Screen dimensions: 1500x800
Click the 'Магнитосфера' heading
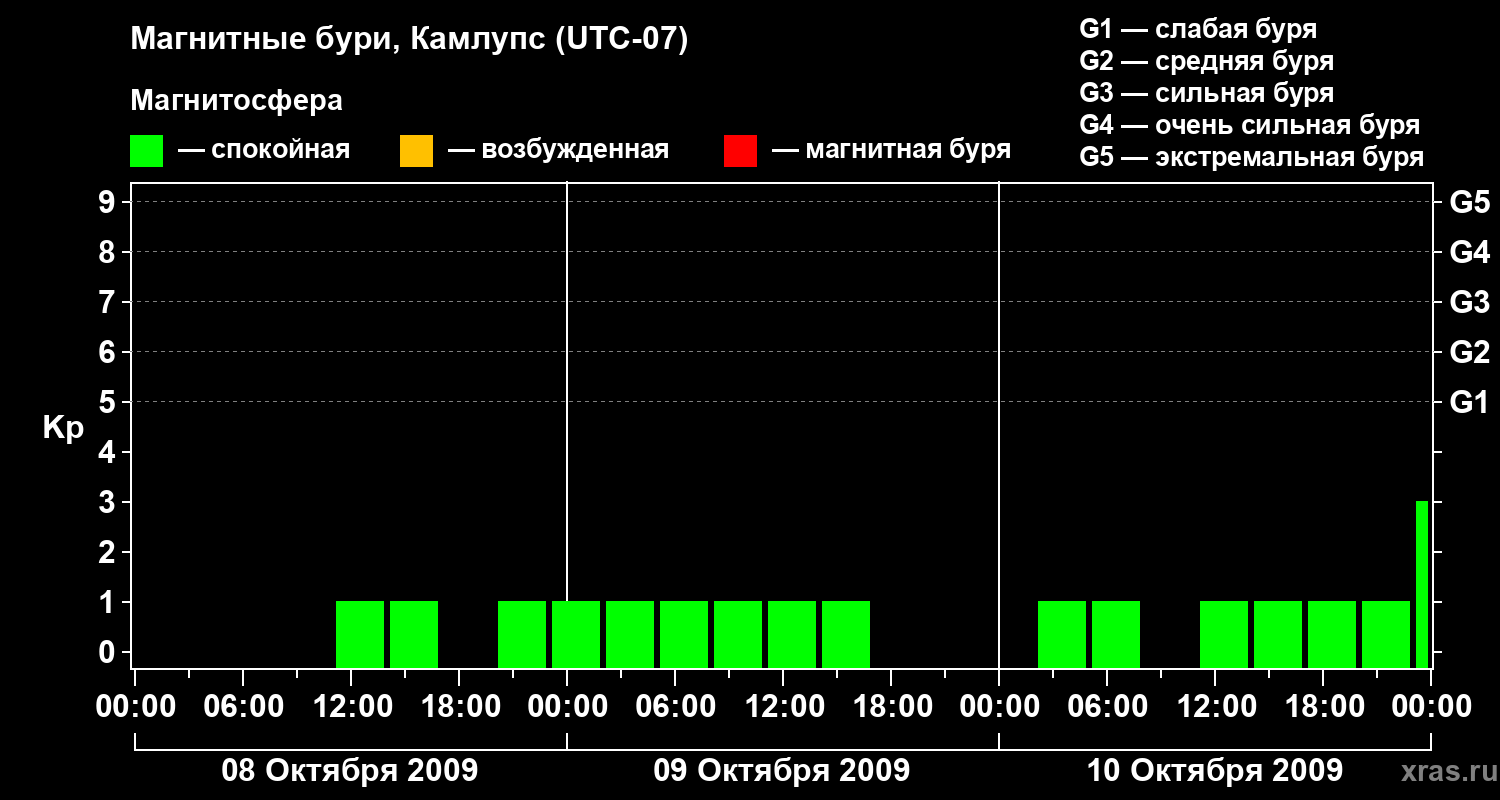pyautogui.click(x=236, y=101)
